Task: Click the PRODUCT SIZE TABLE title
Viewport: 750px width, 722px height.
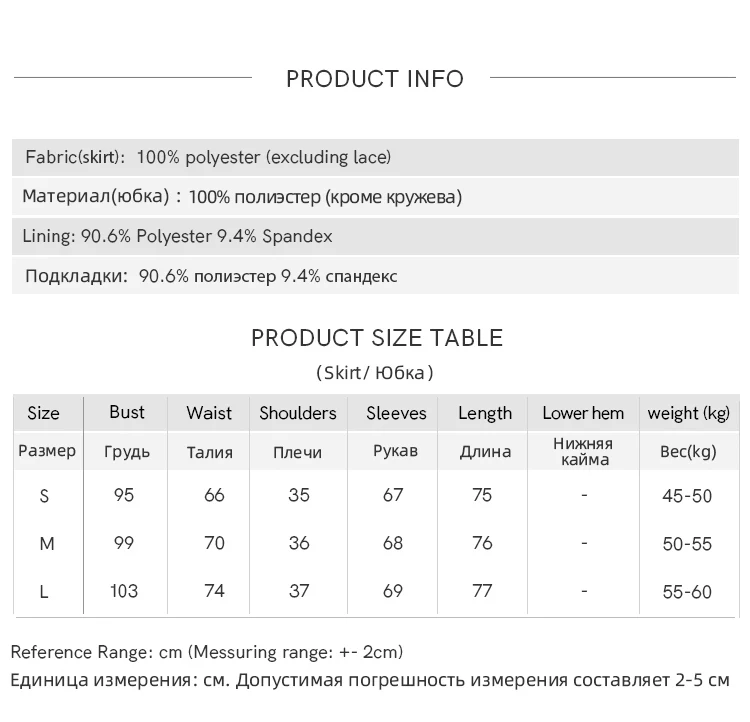Action: 376,338
